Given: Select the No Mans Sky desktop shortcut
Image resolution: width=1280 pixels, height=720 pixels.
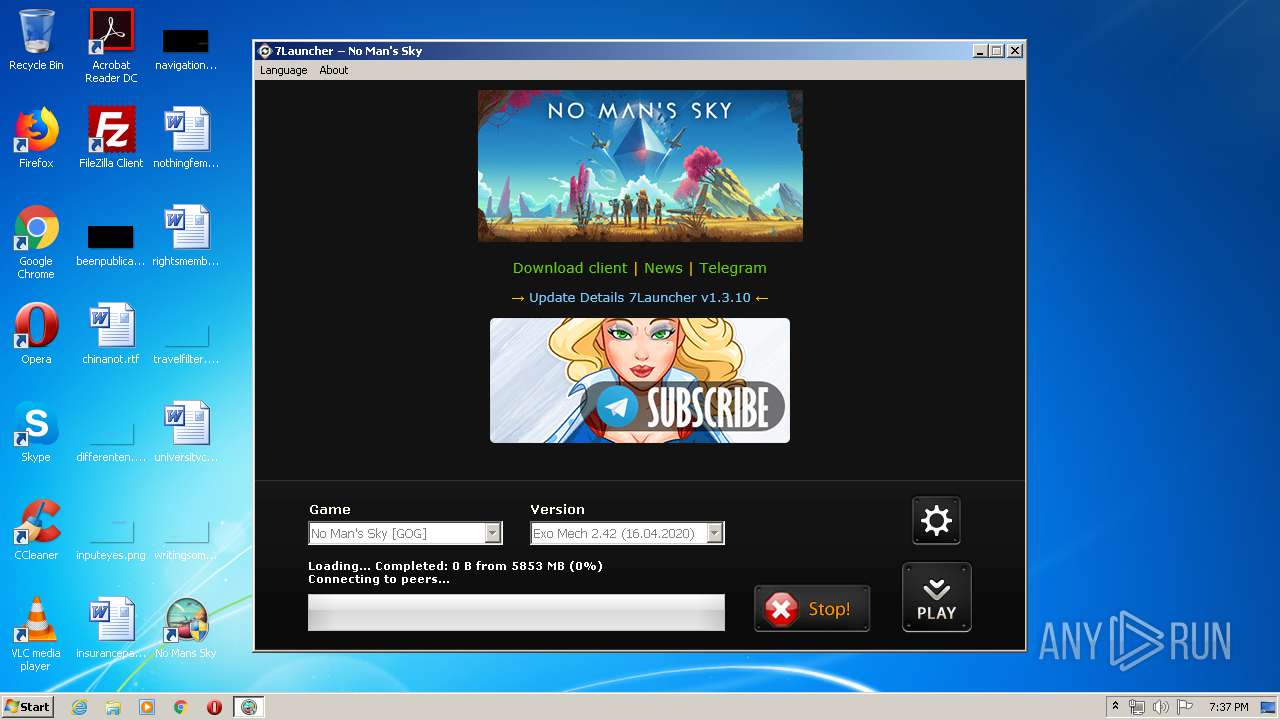Looking at the screenshot, I should click(186, 628).
